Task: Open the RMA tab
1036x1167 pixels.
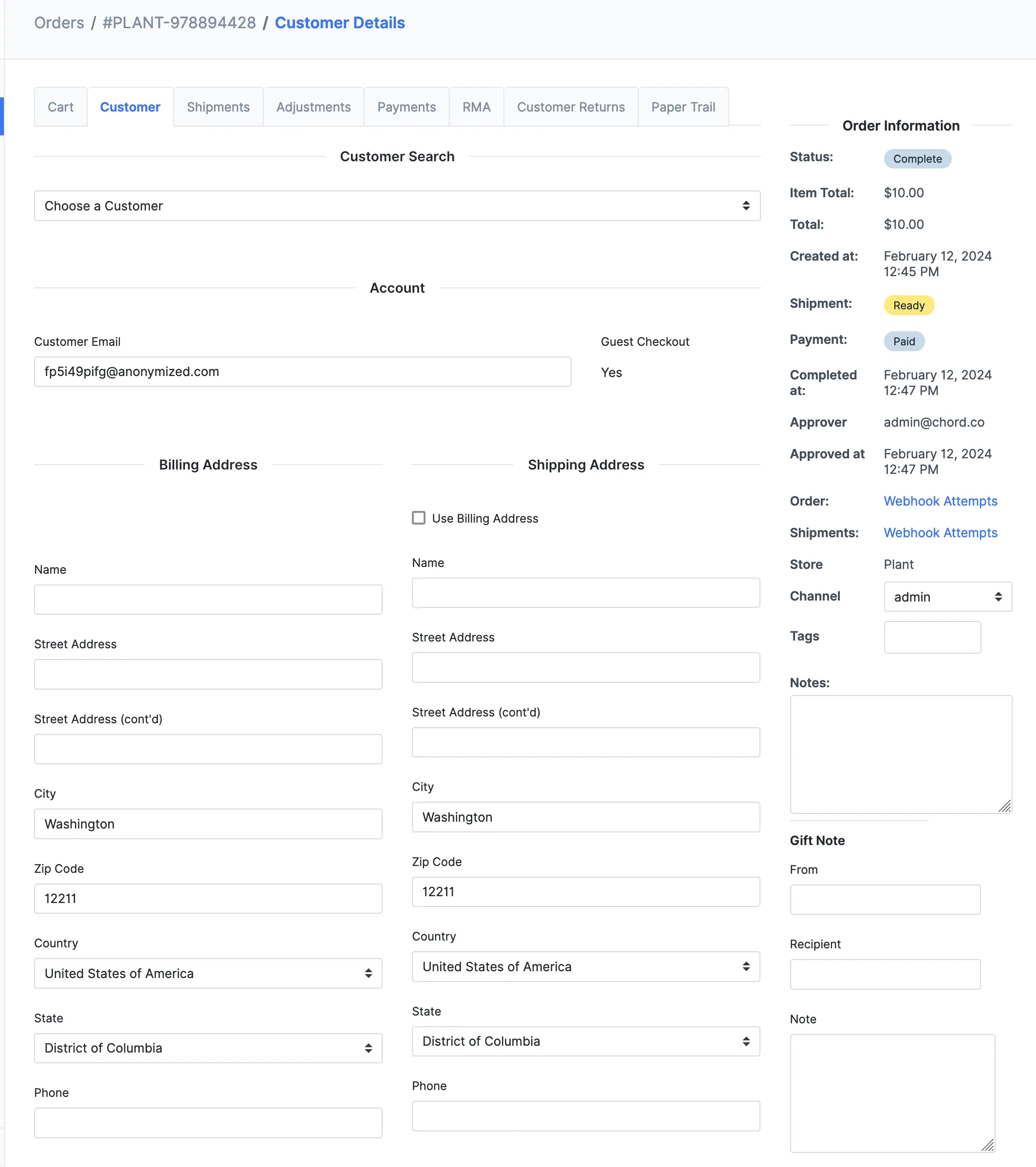Action: coord(476,107)
